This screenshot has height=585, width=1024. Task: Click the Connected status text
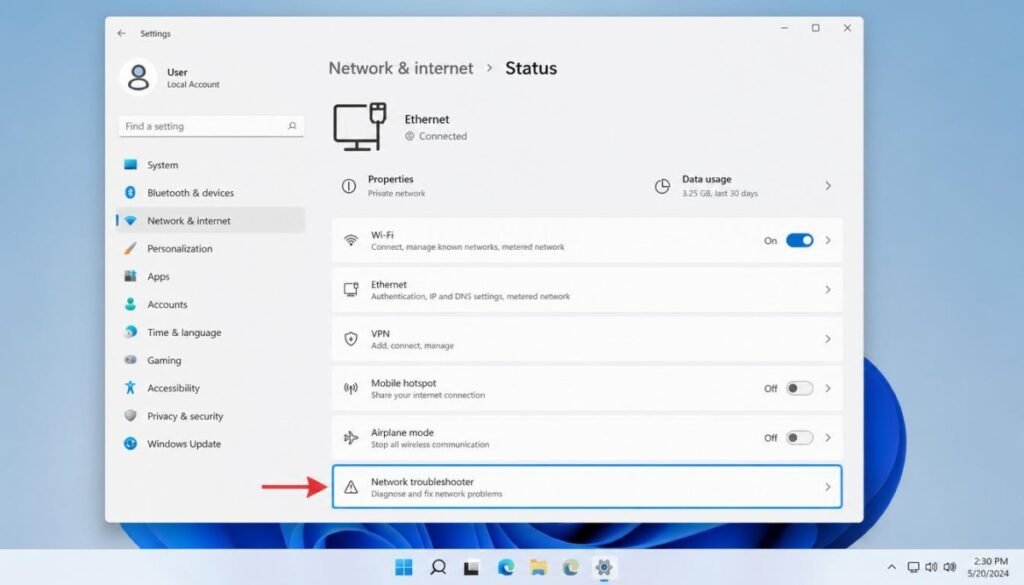point(443,136)
